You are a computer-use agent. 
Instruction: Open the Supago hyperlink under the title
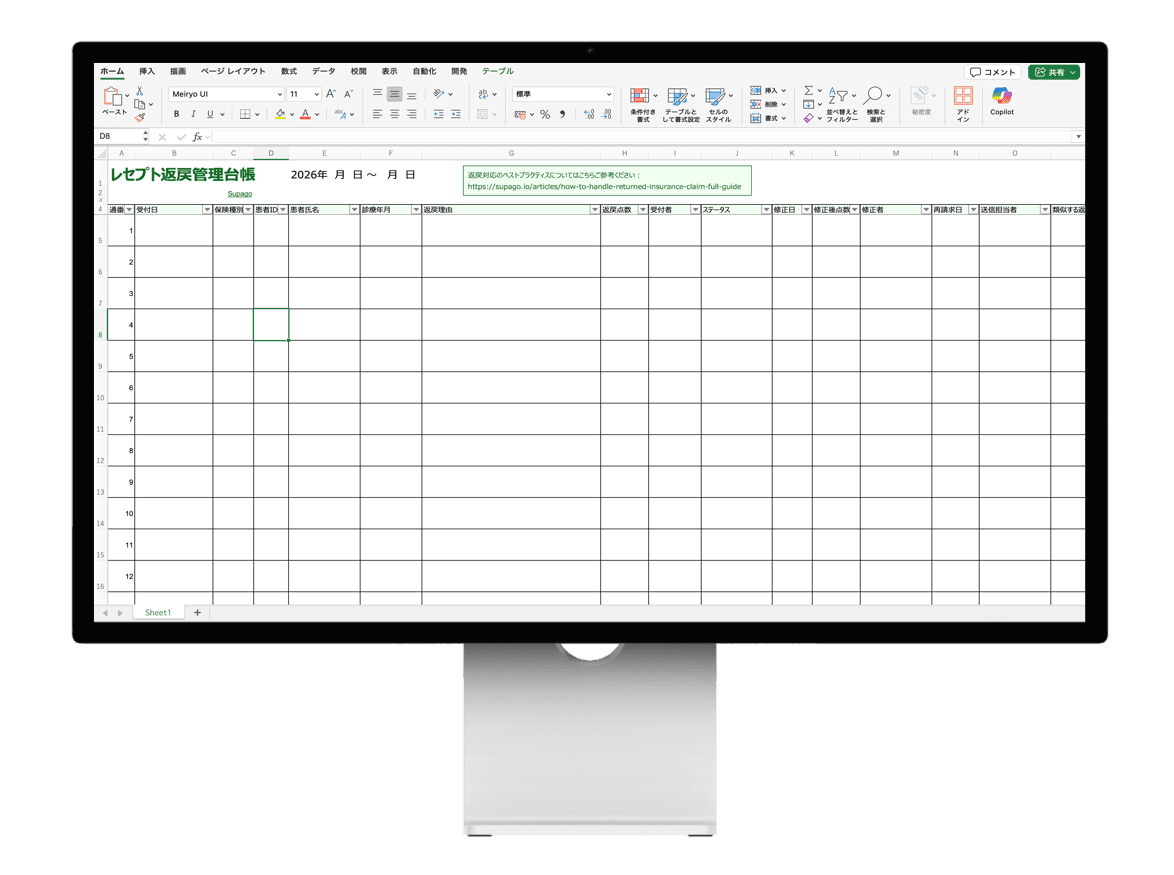pos(240,194)
